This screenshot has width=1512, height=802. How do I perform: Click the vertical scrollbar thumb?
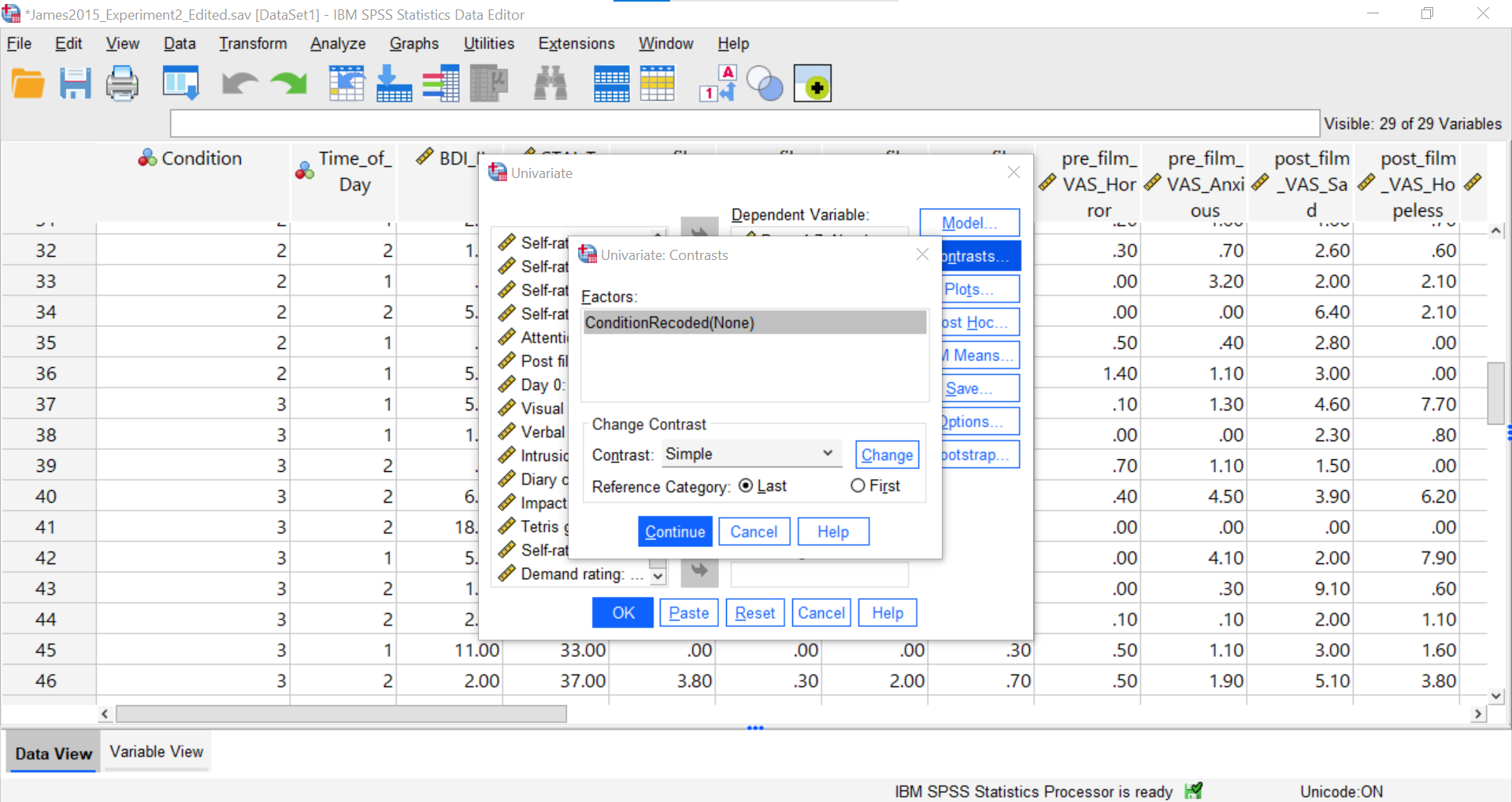[x=1495, y=393]
